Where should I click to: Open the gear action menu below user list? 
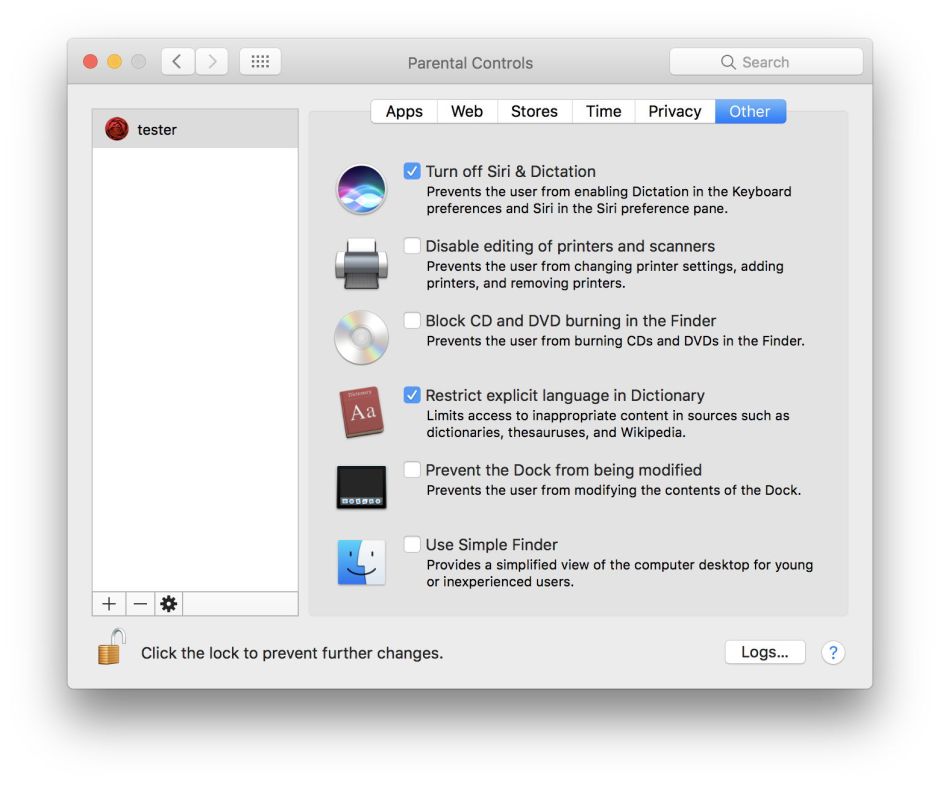coord(168,604)
